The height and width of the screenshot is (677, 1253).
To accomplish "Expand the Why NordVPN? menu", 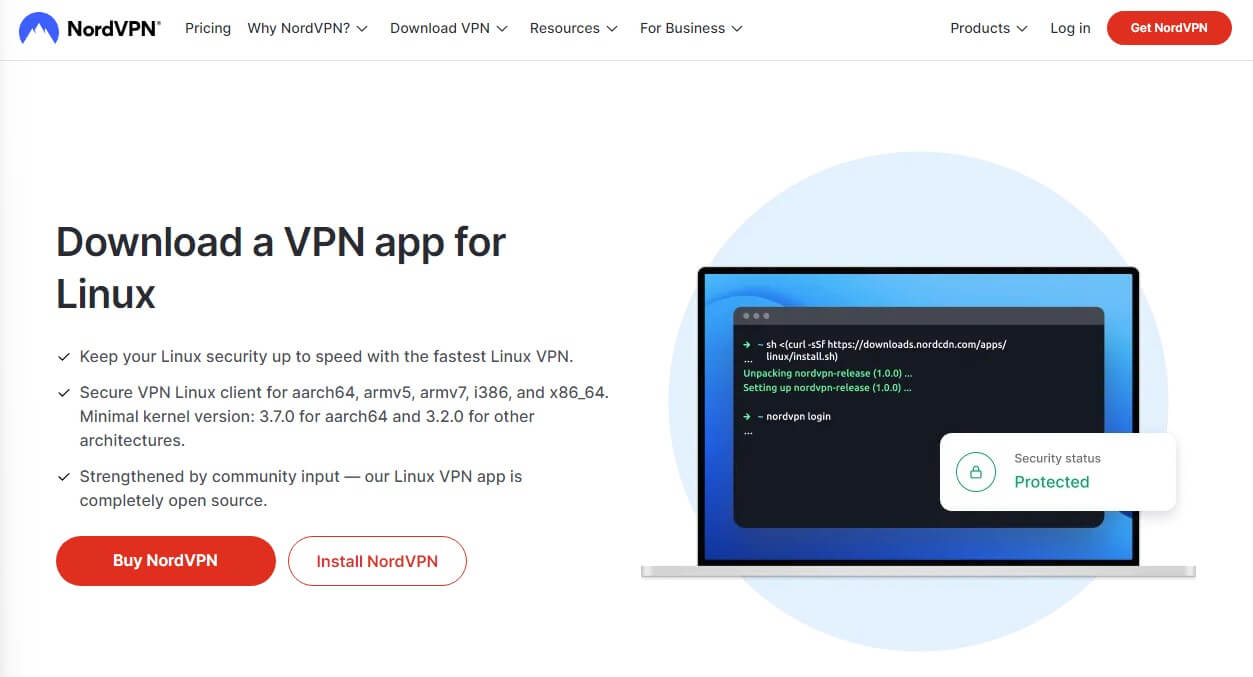I will click(308, 28).
